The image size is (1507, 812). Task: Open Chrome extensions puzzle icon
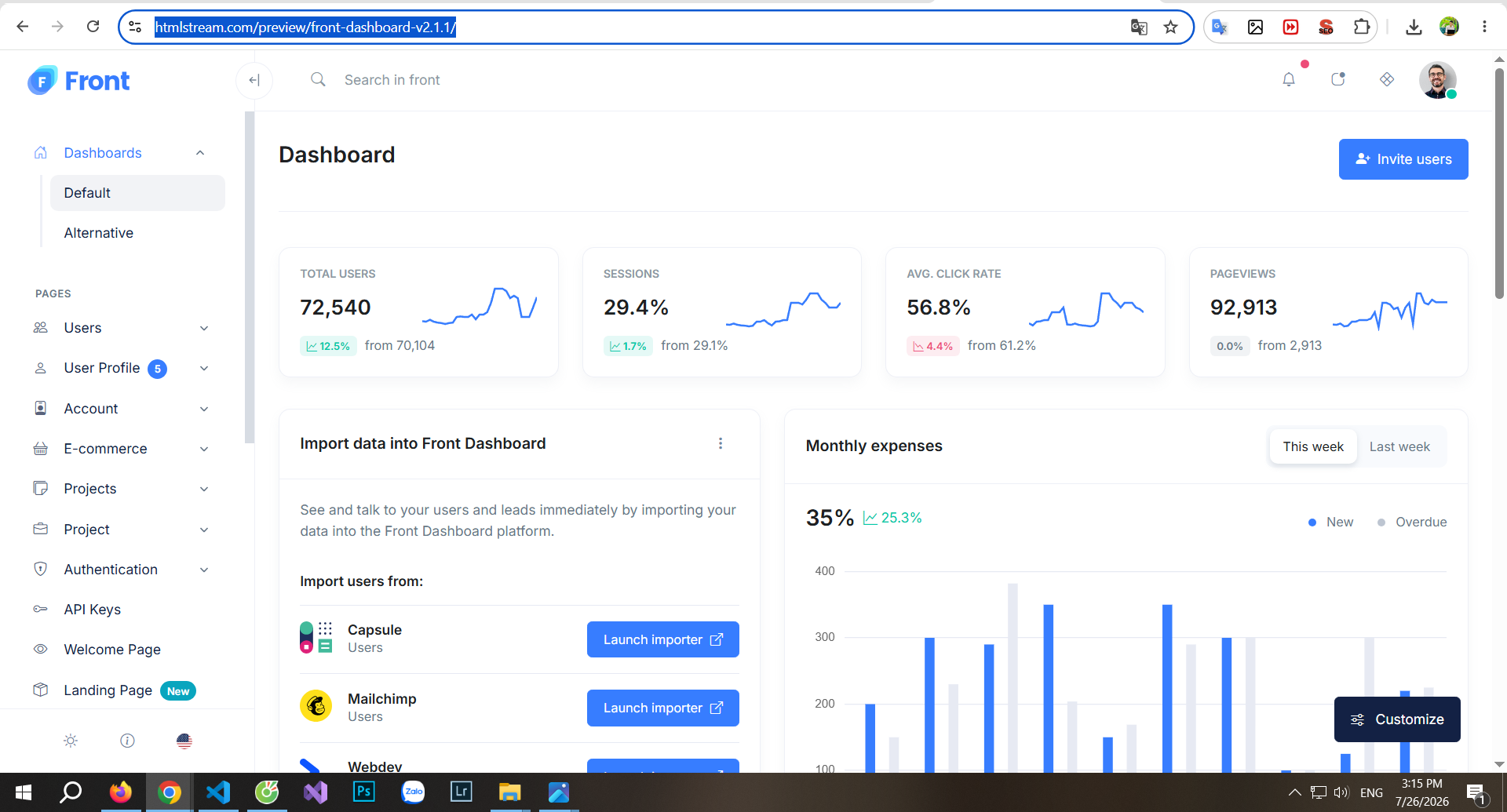(1362, 27)
